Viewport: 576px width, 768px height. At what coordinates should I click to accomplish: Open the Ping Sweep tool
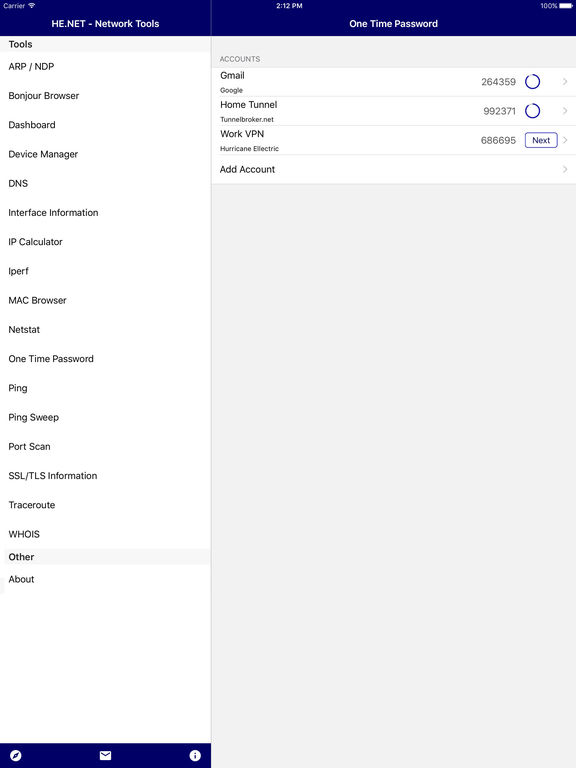[33, 417]
